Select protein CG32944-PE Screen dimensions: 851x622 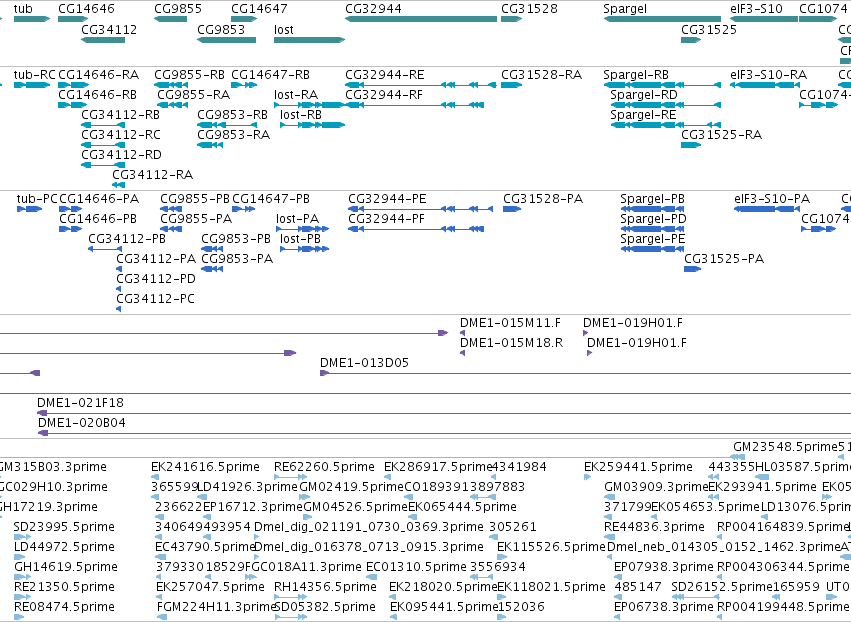click(x=388, y=199)
